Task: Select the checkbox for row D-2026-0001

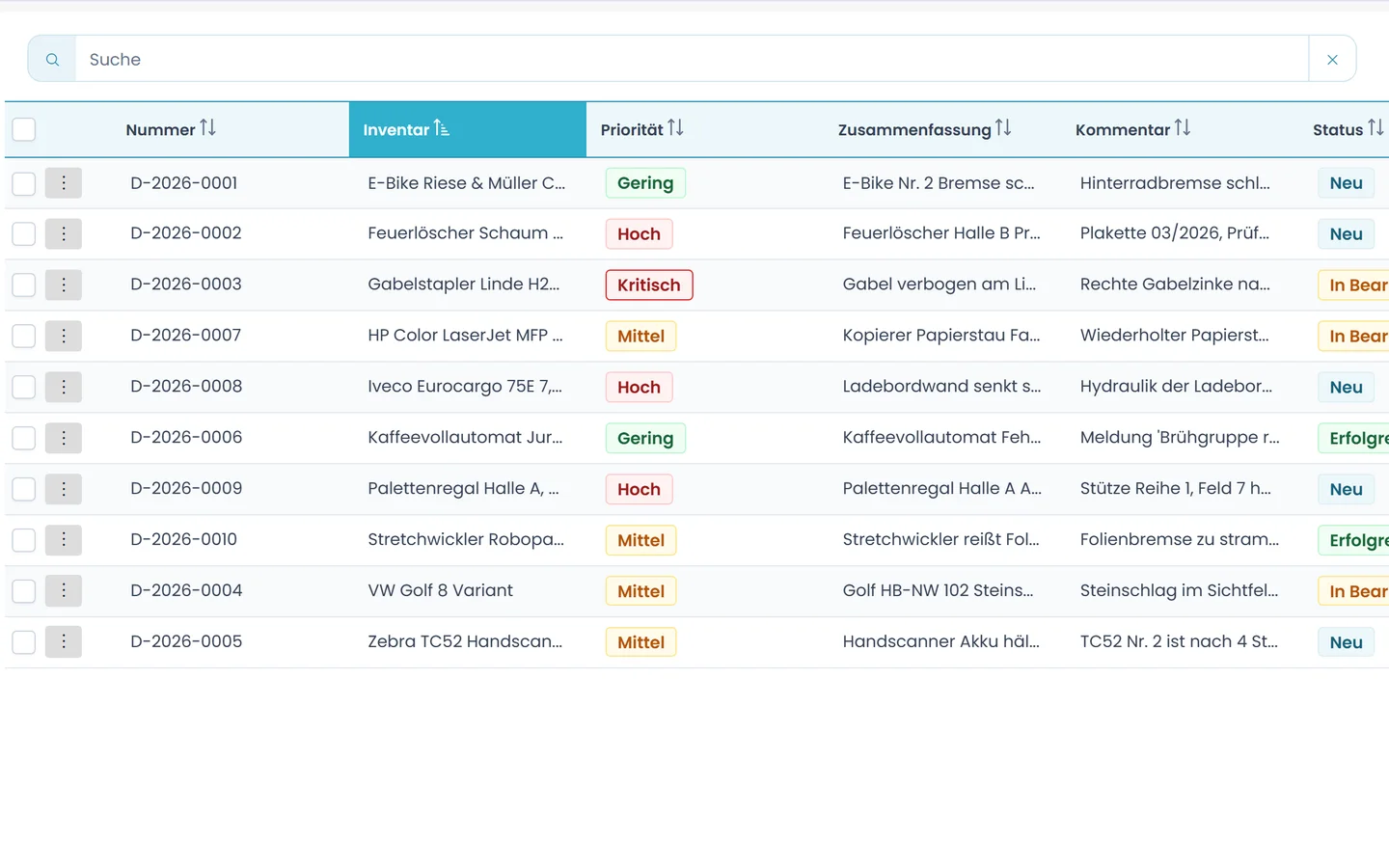Action: point(24,183)
